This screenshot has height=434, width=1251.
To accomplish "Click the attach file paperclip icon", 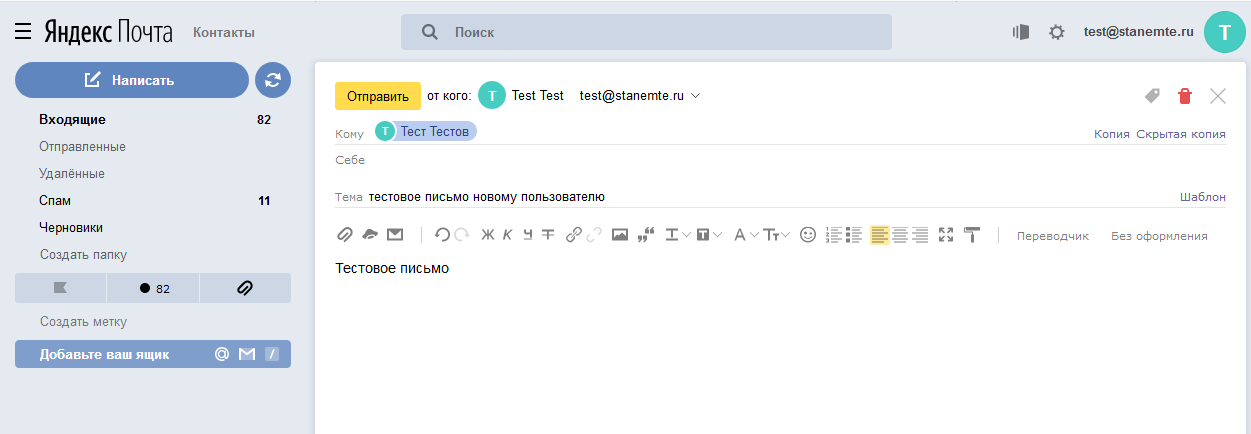I will (344, 235).
